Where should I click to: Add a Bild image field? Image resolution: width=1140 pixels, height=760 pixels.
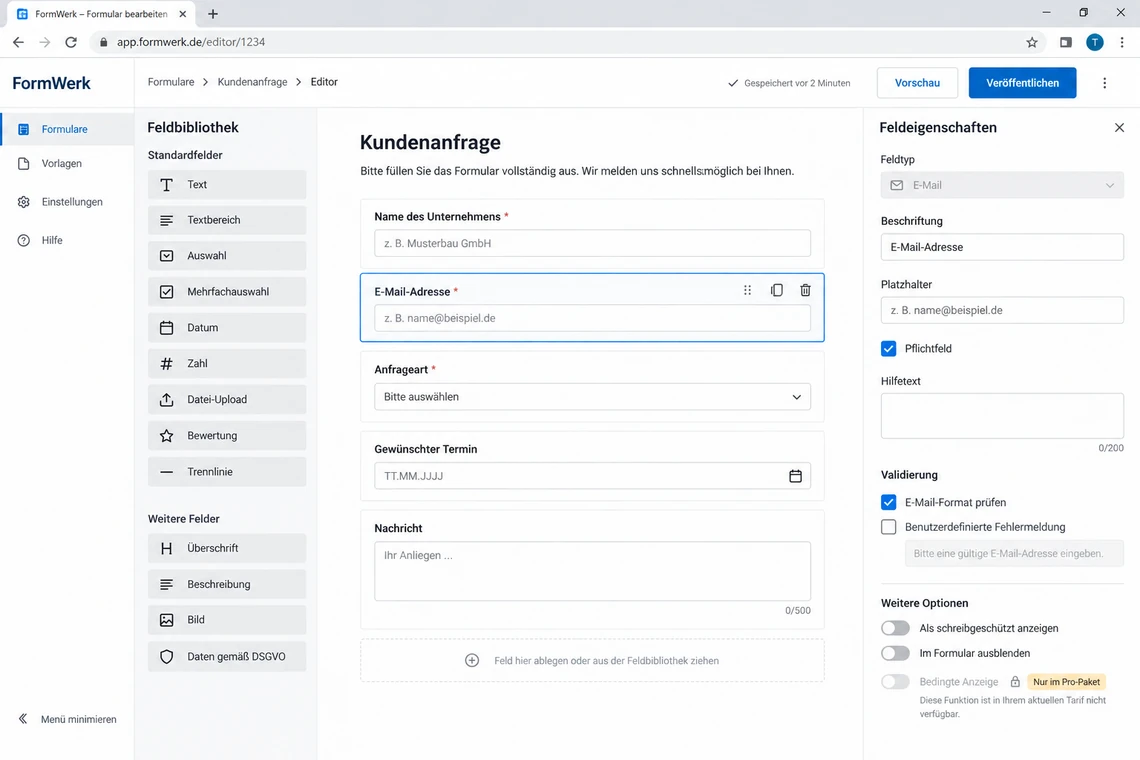227,620
